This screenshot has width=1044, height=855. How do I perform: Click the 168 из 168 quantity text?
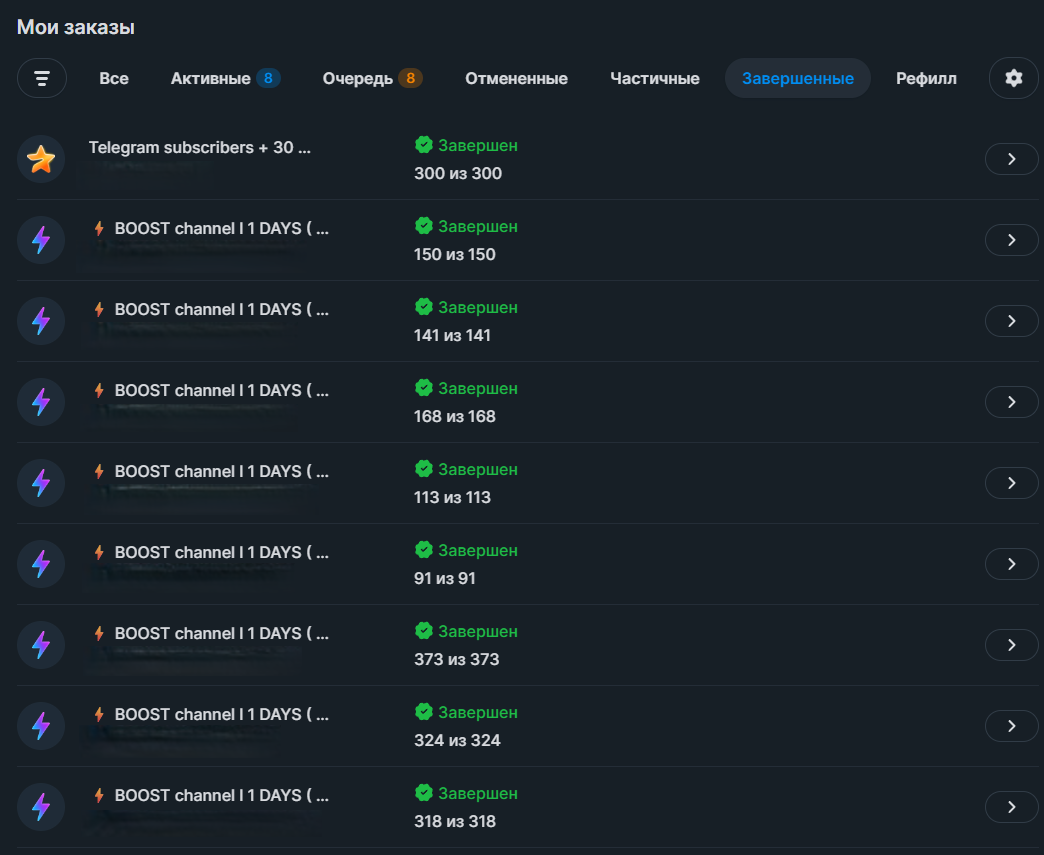pyautogui.click(x=455, y=416)
